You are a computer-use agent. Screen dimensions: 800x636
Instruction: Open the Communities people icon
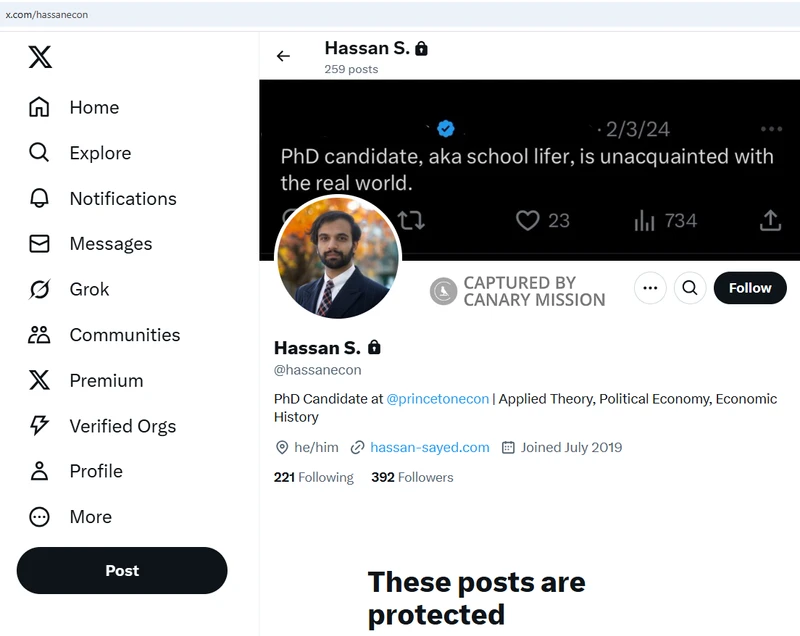(x=39, y=335)
